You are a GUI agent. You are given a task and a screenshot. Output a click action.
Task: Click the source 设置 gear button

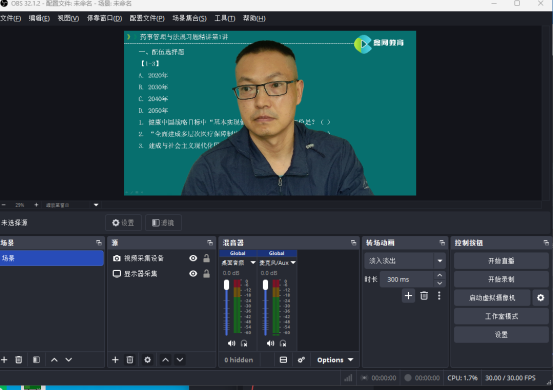click(x=123, y=223)
